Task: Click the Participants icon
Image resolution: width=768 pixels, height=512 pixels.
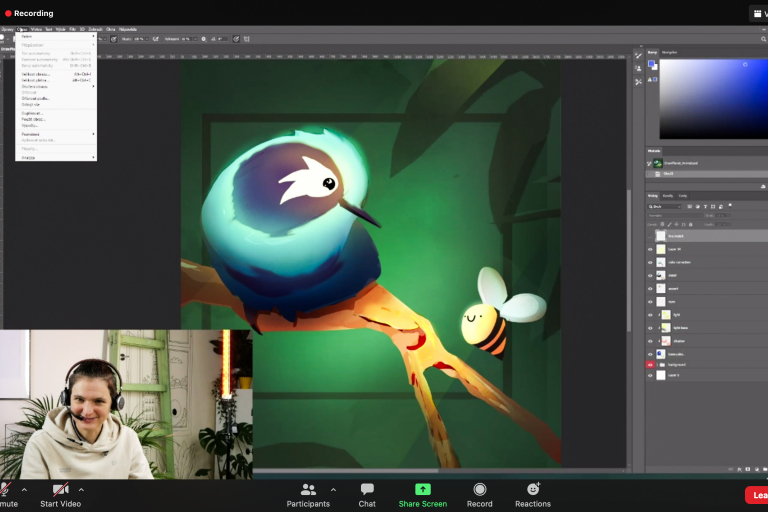Action: 308,489
